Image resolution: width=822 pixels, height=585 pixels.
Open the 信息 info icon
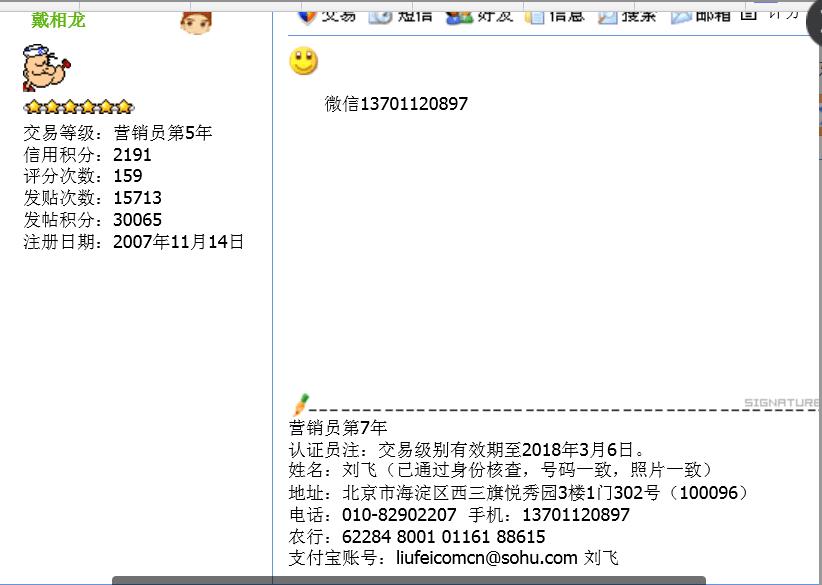point(535,15)
